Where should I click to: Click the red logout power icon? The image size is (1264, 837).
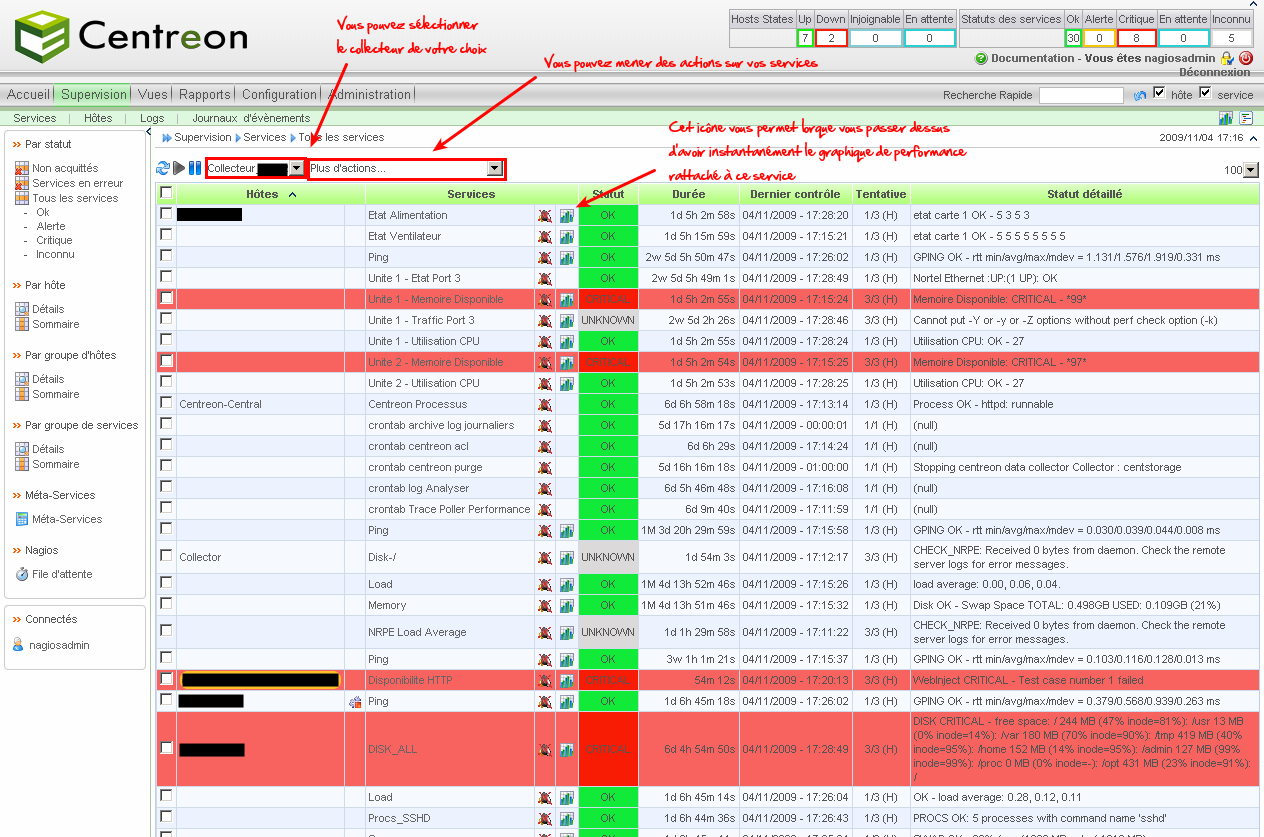(1245, 58)
